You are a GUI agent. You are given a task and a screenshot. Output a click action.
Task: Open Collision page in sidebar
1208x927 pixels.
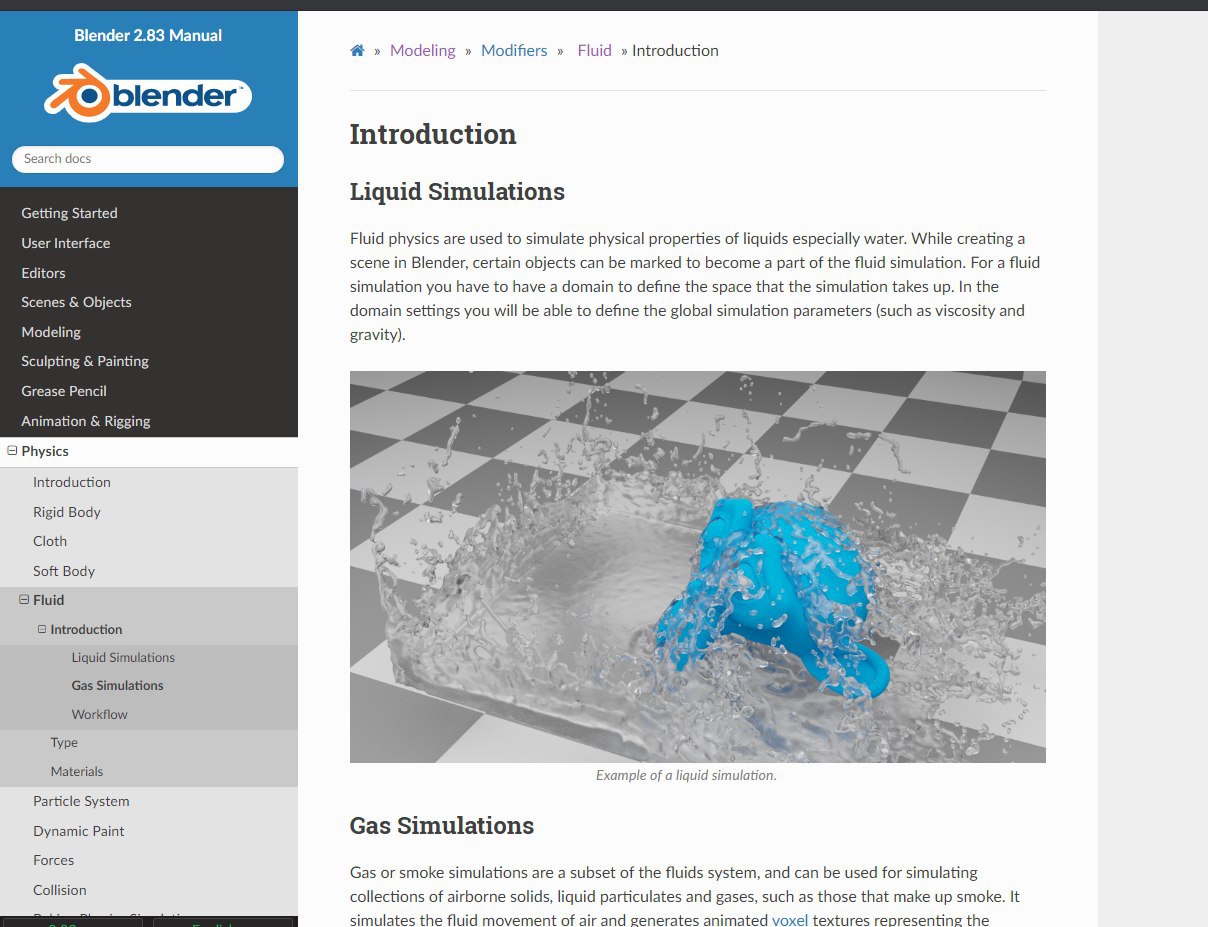pyautogui.click(x=60, y=890)
